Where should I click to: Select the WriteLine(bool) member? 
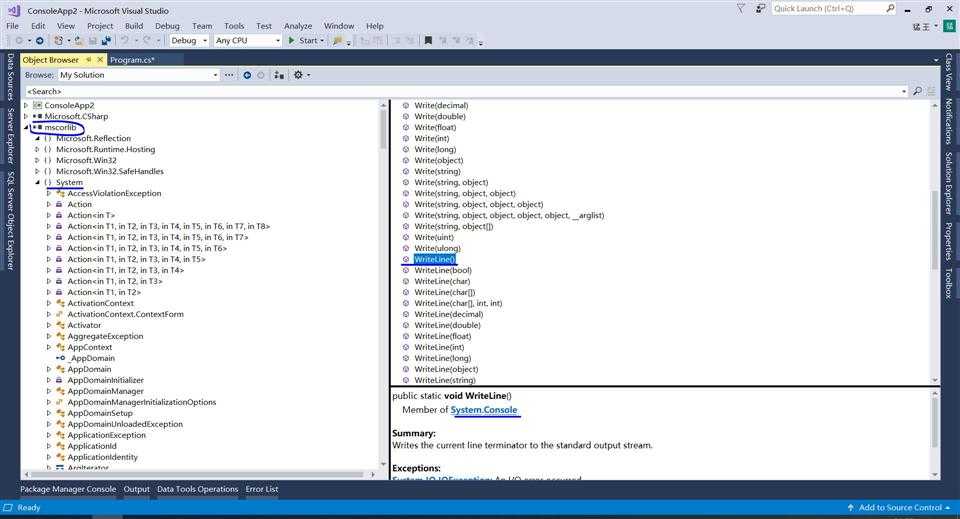coord(443,270)
